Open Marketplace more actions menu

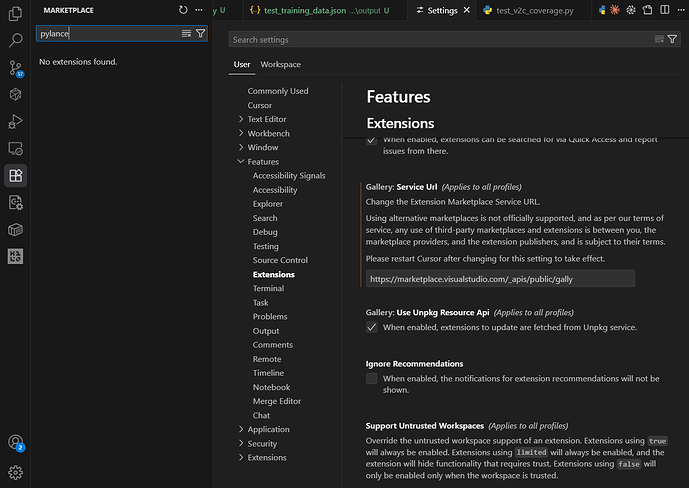point(199,10)
